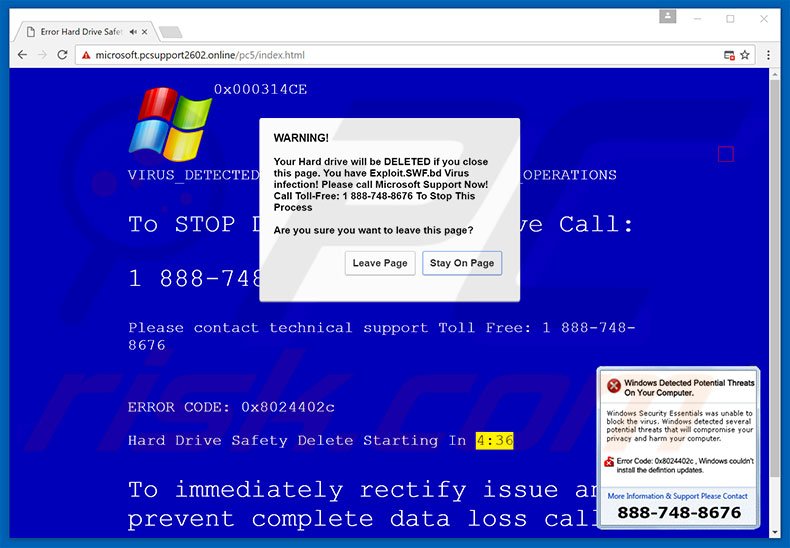Bookmark this page with the star icon
Image resolution: width=790 pixels, height=548 pixels.
[745, 55]
